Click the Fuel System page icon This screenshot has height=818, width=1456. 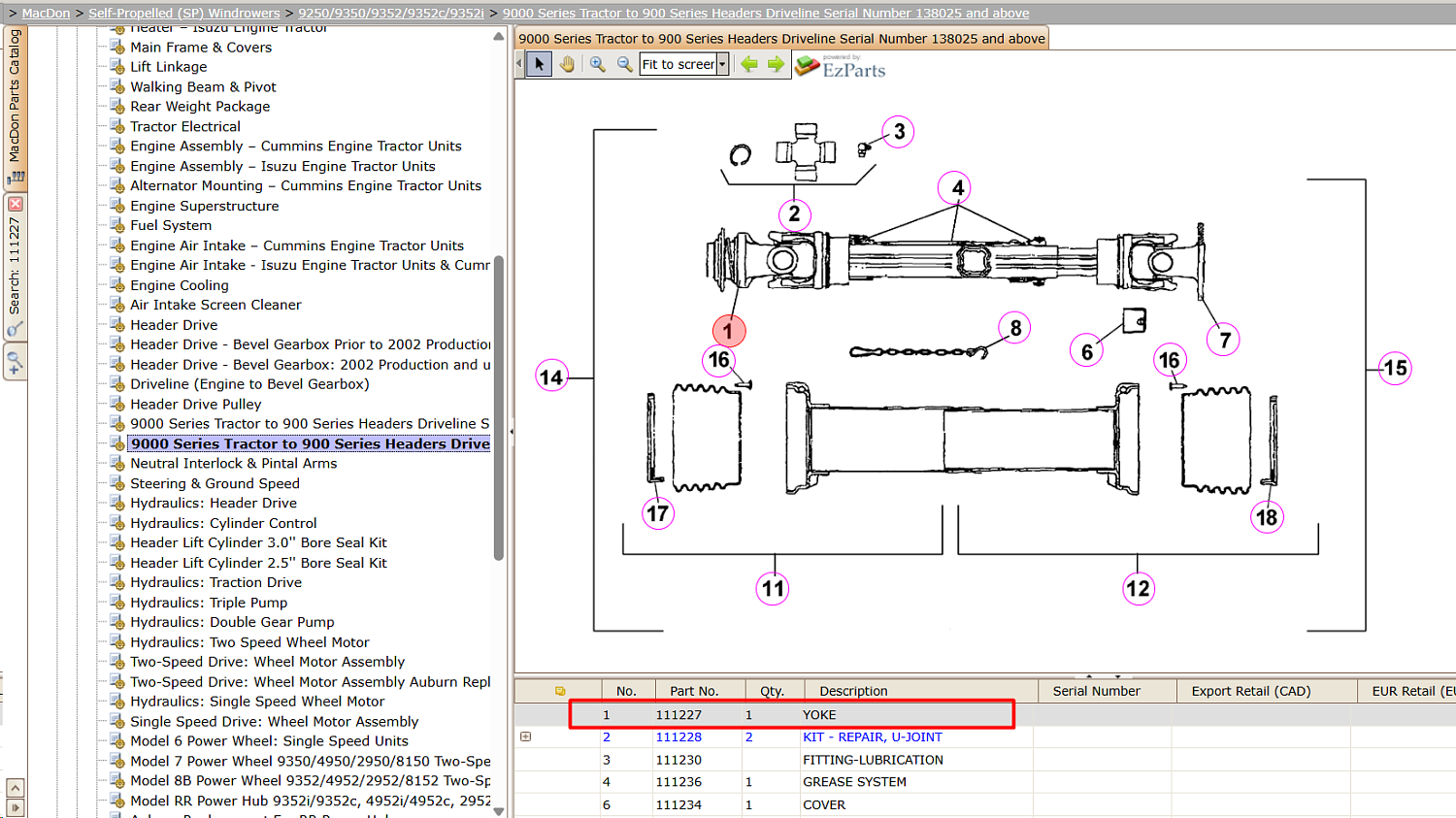tap(117, 225)
